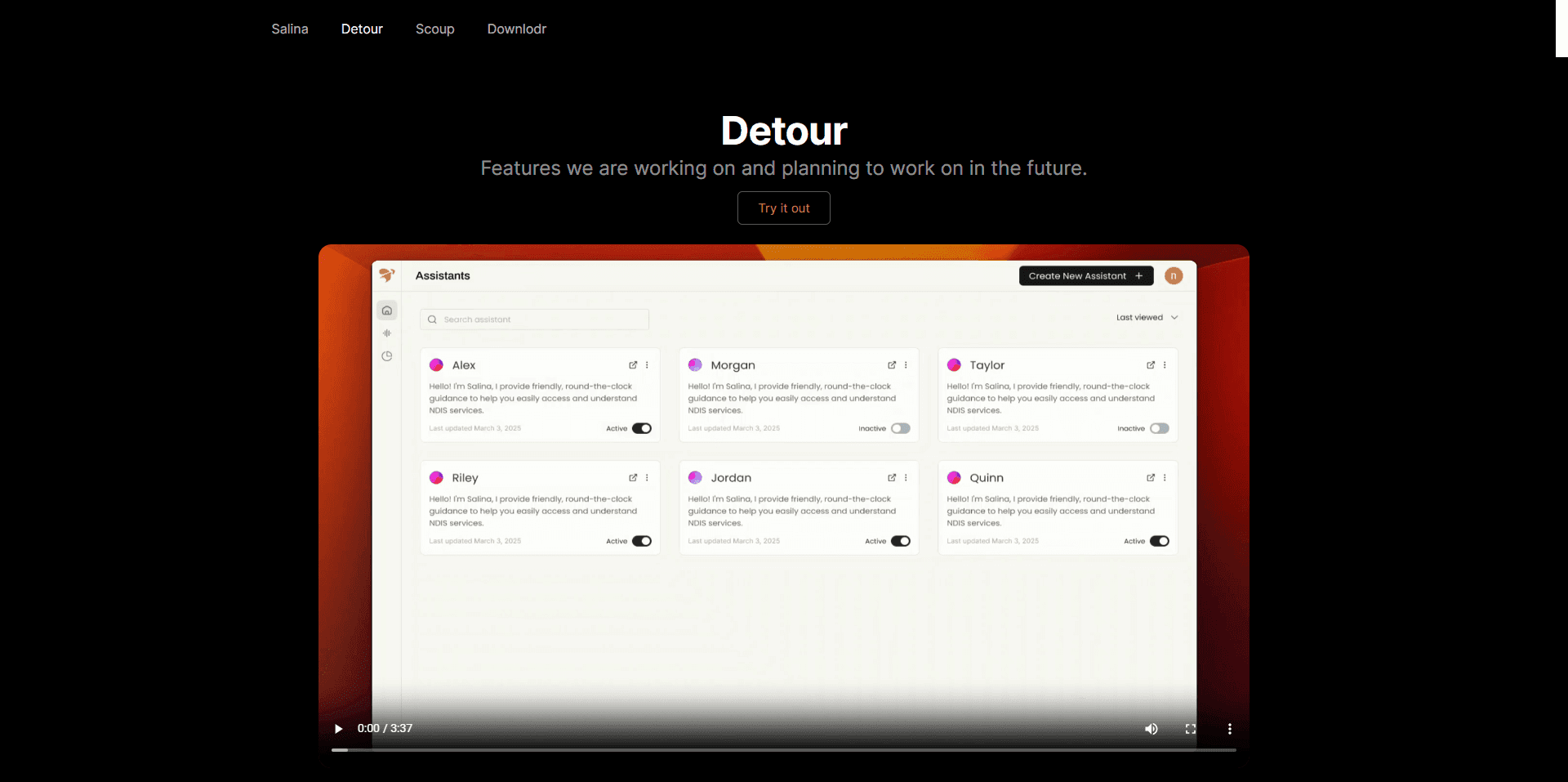Screen dimensions: 1568x782
Task: Click the Salina bird logo in the app header
Action: [x=388, y=275]
